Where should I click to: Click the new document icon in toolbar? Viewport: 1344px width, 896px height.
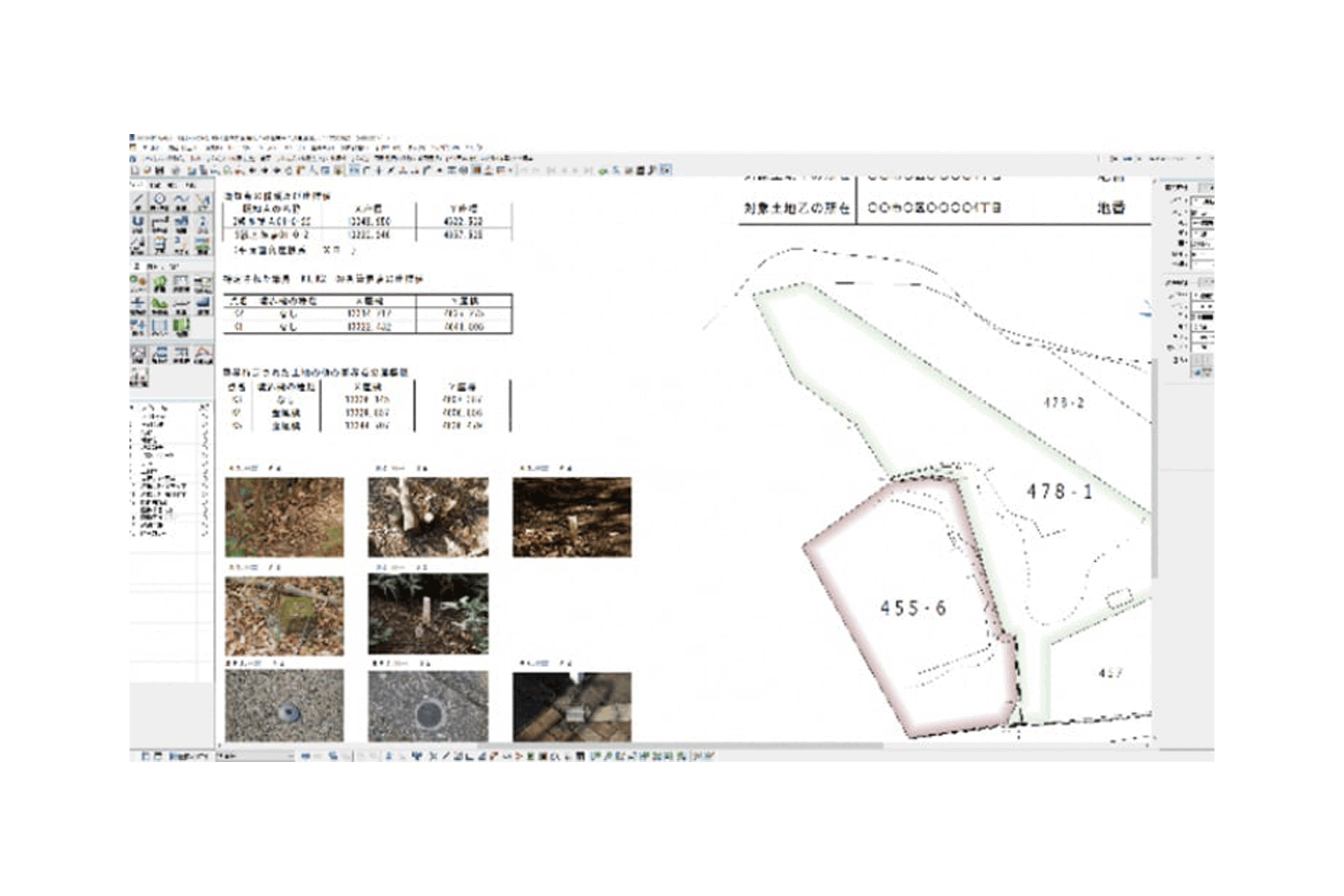135,170
